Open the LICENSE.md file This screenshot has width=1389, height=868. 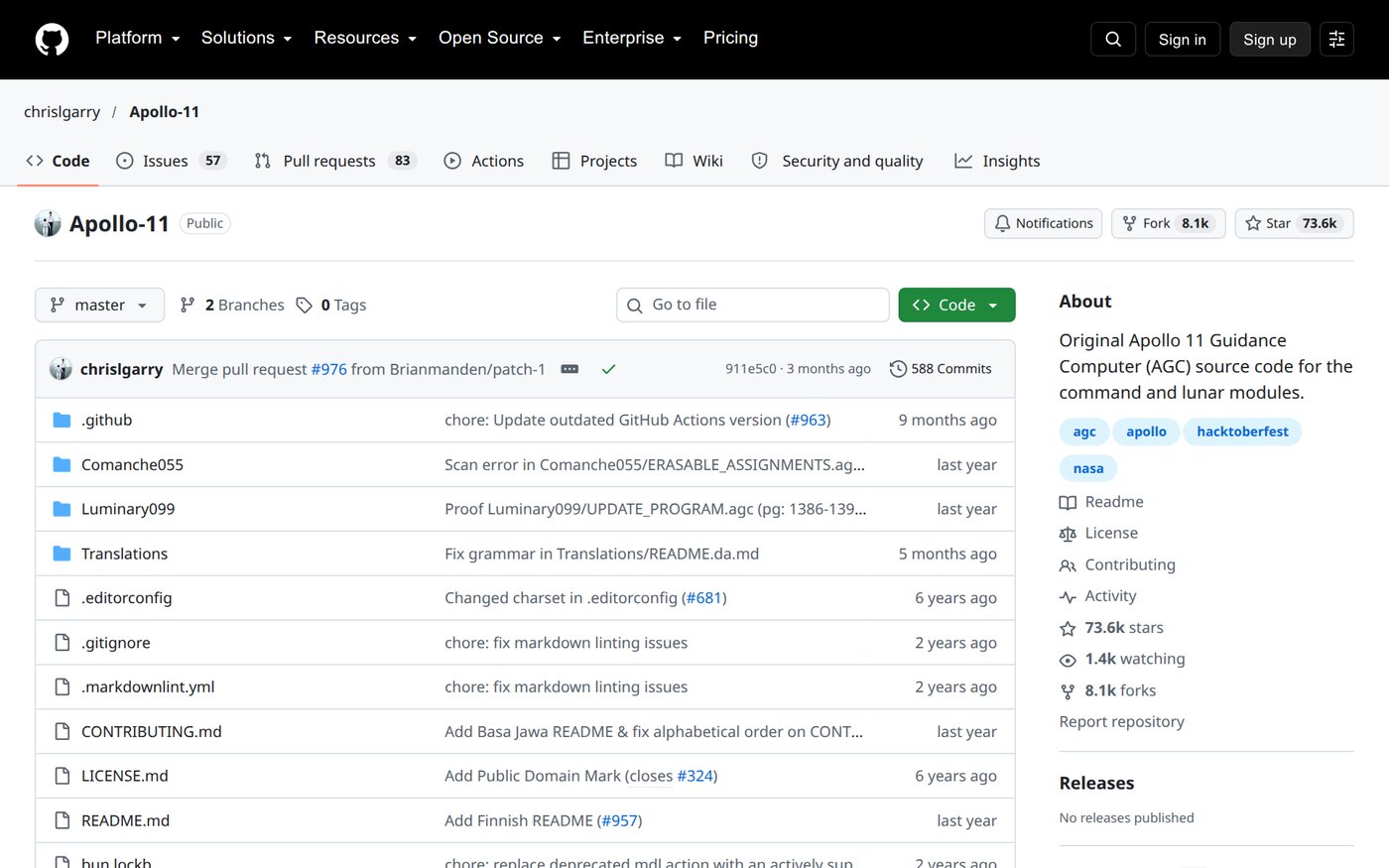[x=125, y=776]
